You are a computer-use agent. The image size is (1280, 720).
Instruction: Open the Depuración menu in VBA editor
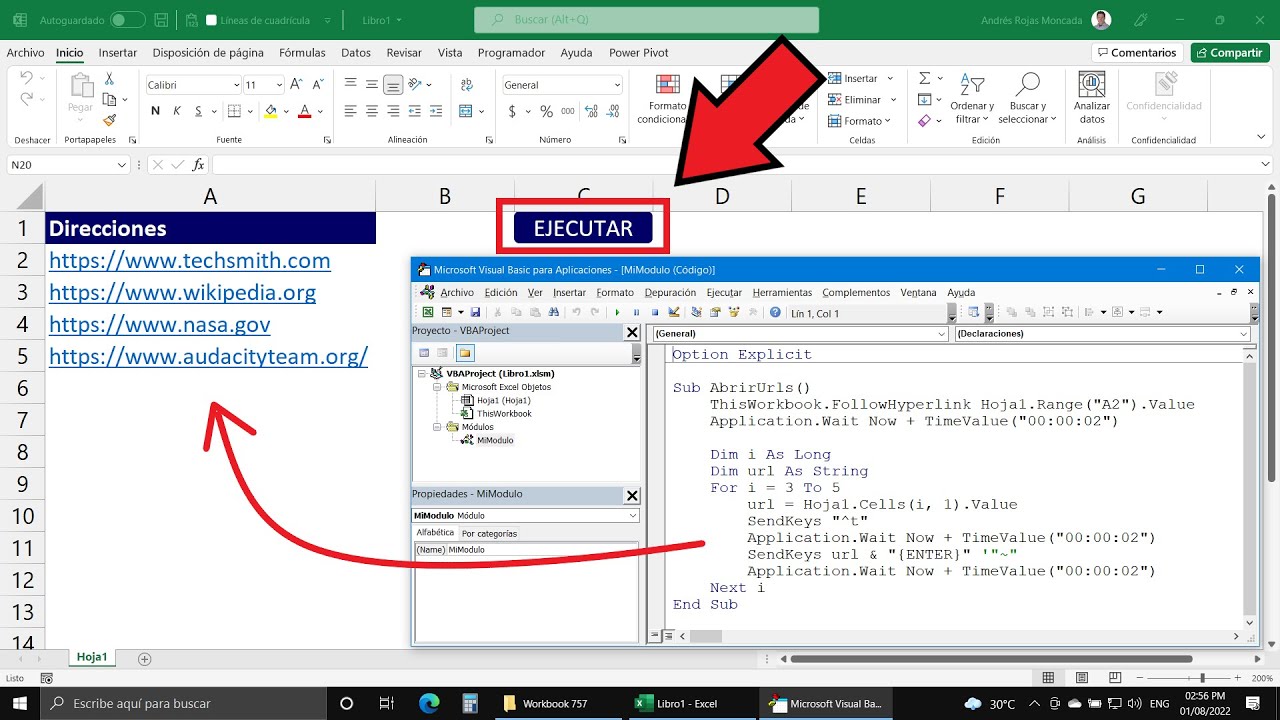click(x=670, y=292)
